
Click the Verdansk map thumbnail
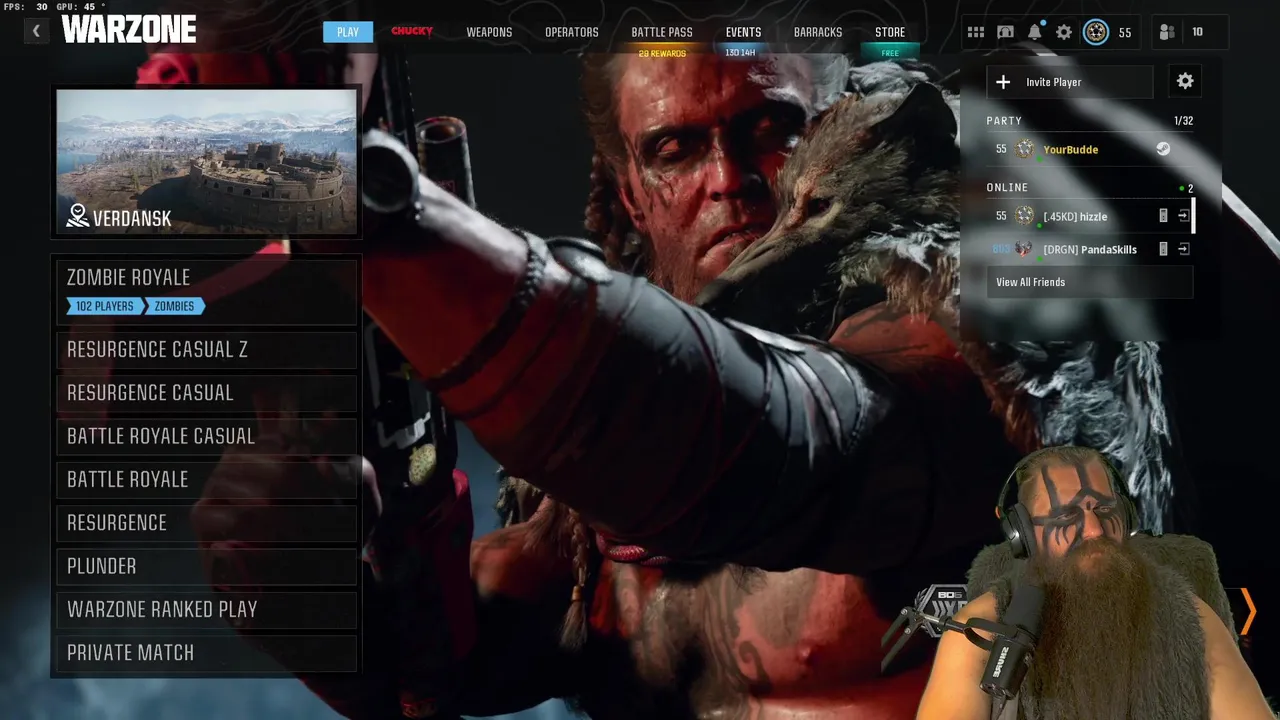(206, 162)
